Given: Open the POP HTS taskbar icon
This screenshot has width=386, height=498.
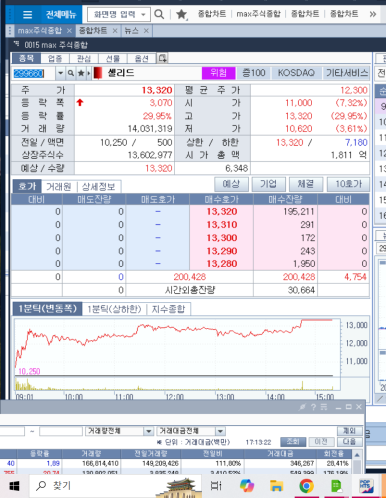Looking at the screenshot, I should [366, 486].
